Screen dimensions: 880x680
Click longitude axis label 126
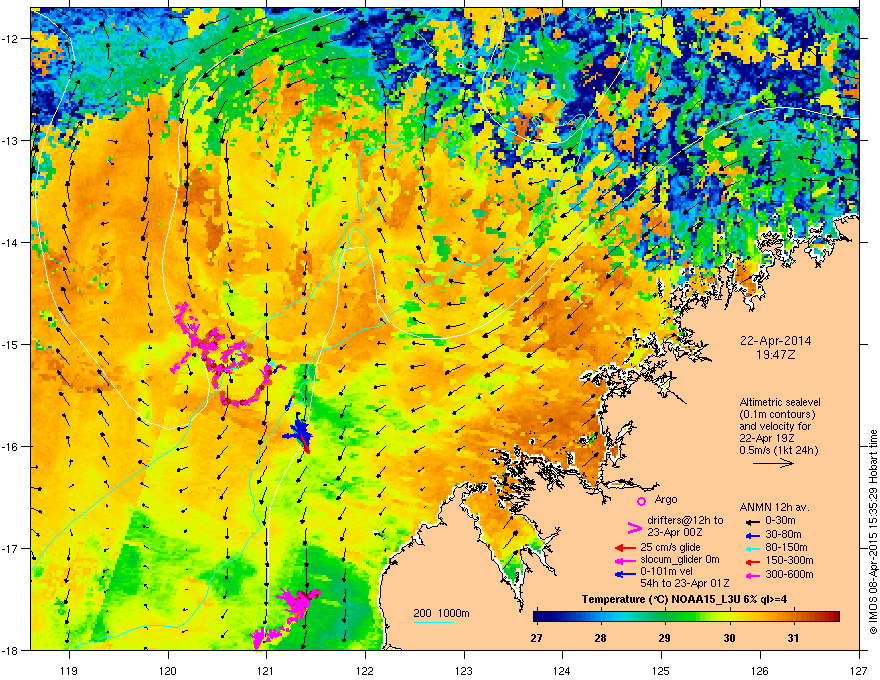[760, 670]
